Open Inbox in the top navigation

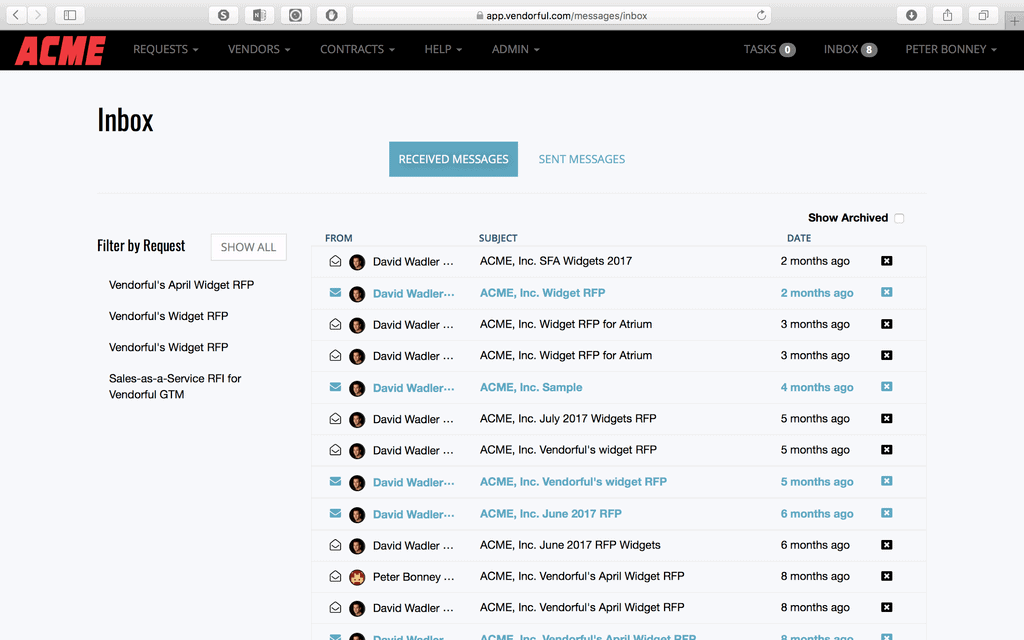(x=850, y=50)
